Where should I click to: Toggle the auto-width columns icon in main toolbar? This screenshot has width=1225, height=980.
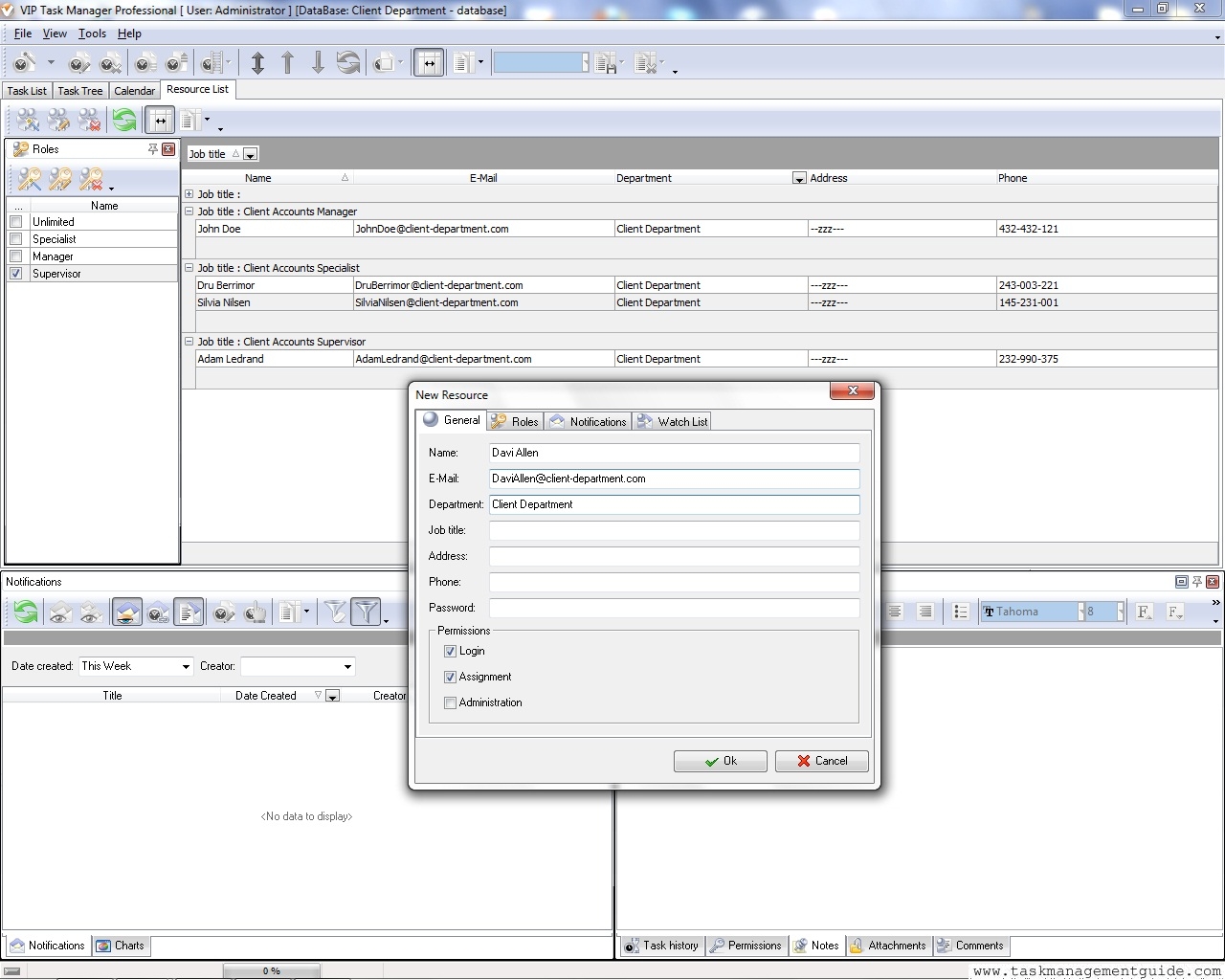click(x=429, y=63)
